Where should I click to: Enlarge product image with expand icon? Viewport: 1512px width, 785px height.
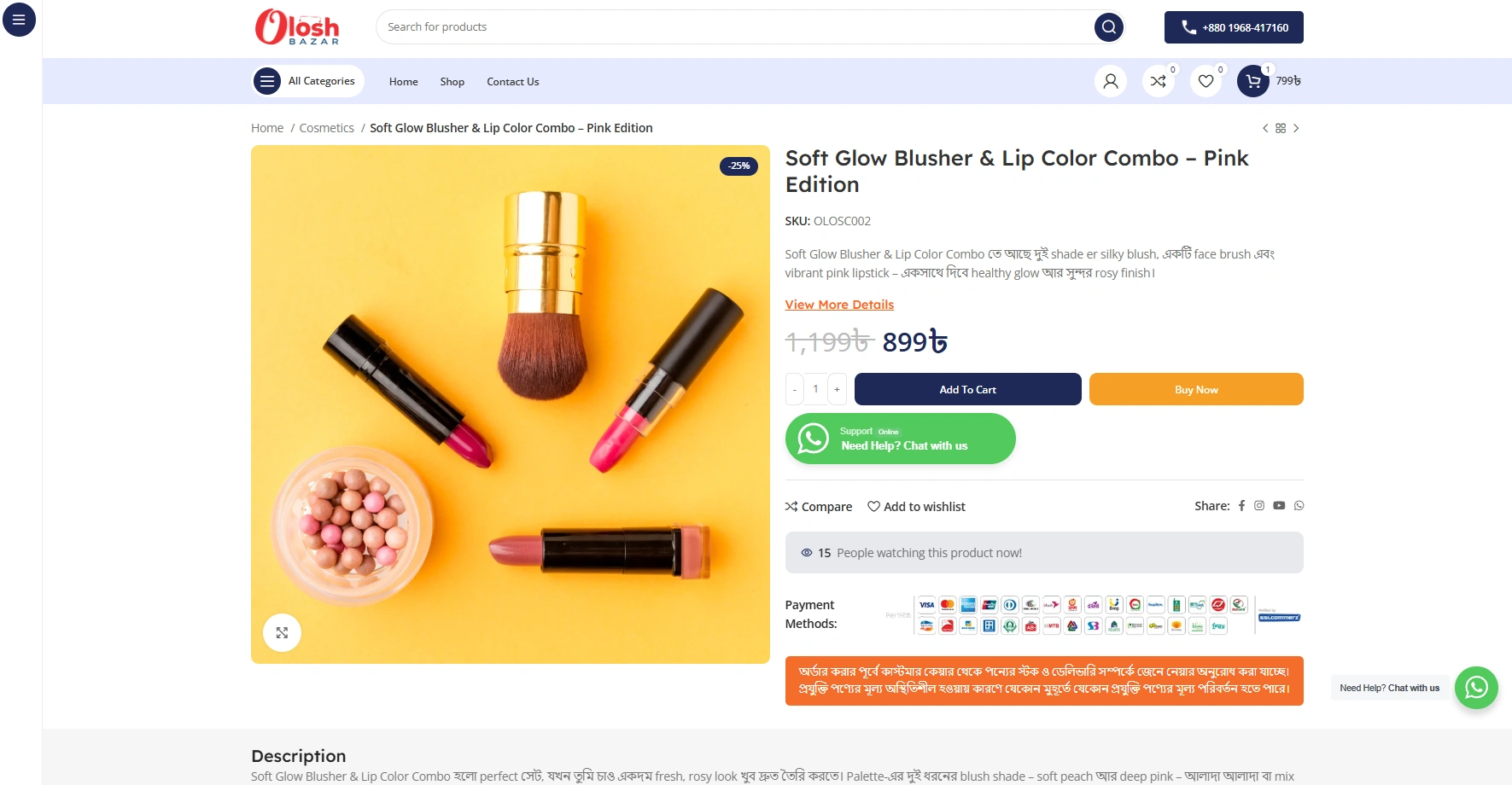click(x=282, y=633)
